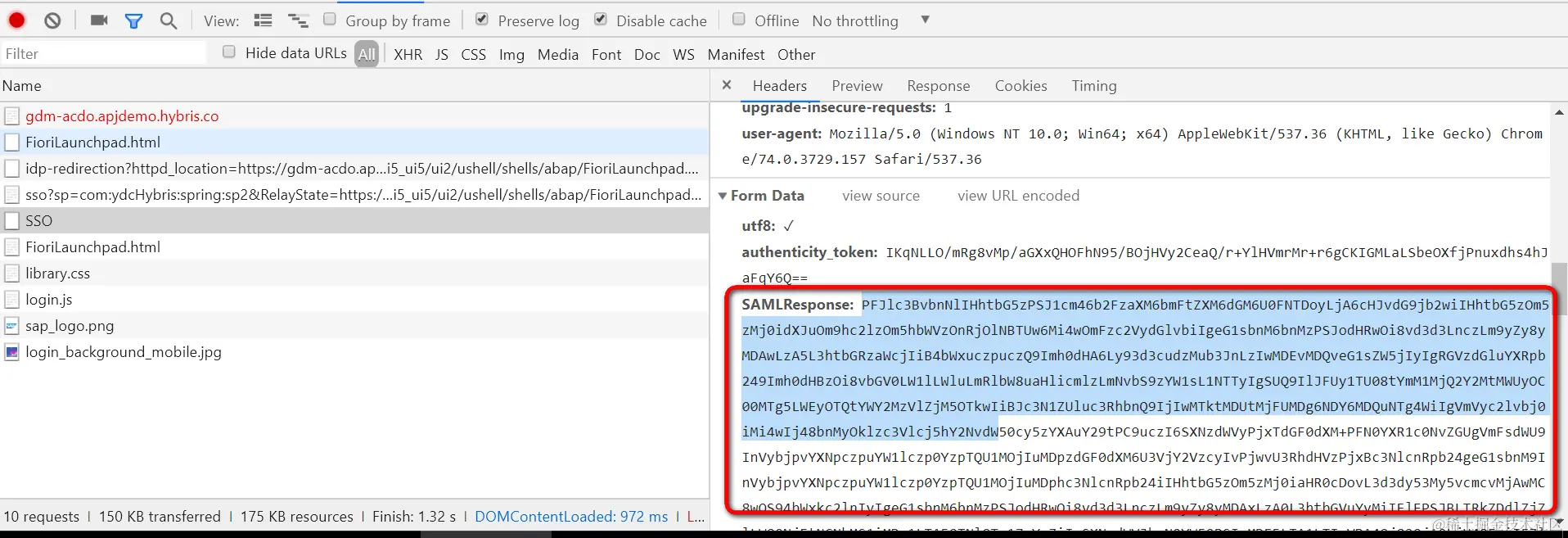Screen dimensions: 1568x538
Task: Select the idp-redirection request row
Action: coord(354,169)
